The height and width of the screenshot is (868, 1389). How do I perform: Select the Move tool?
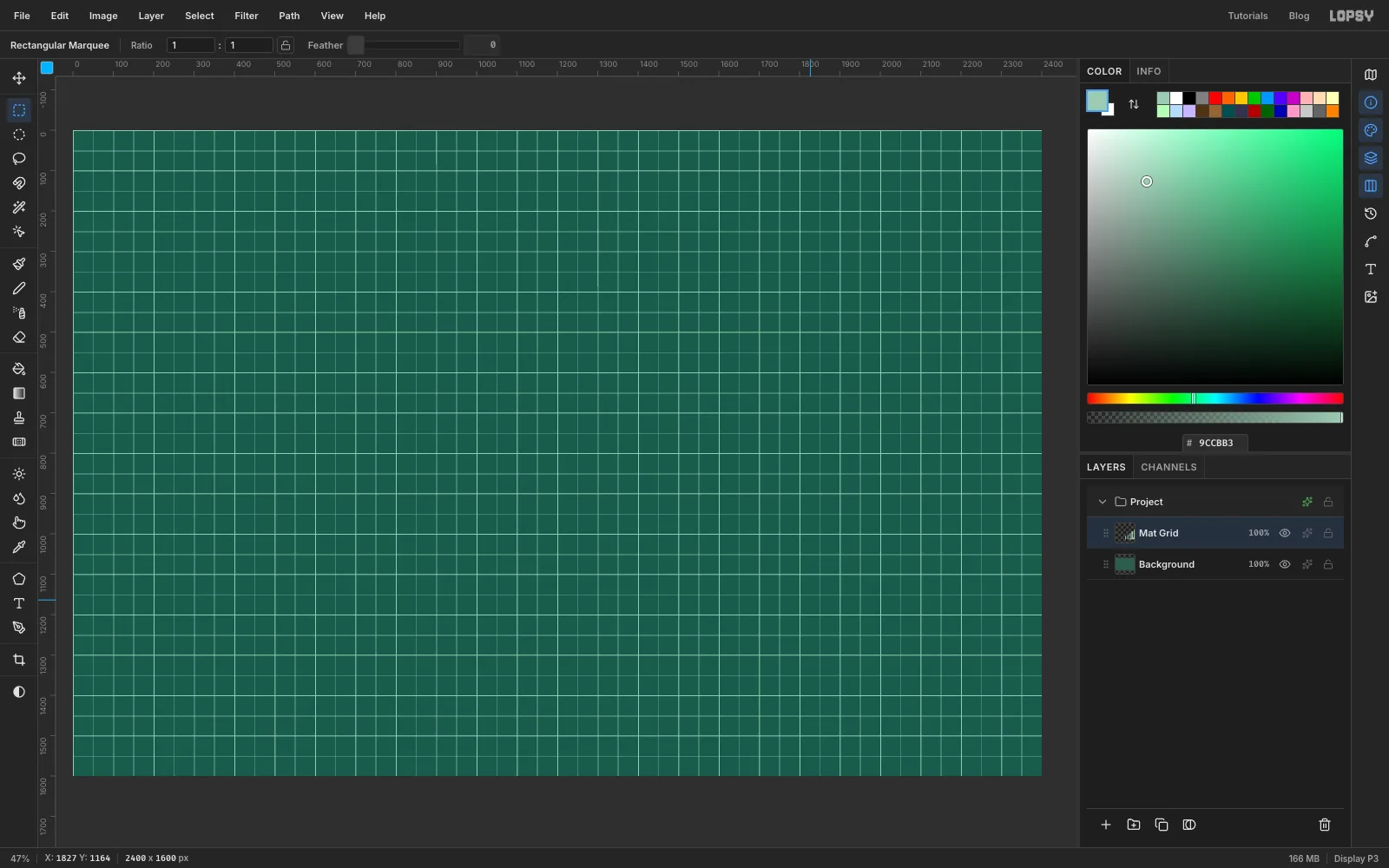point(19,78)
